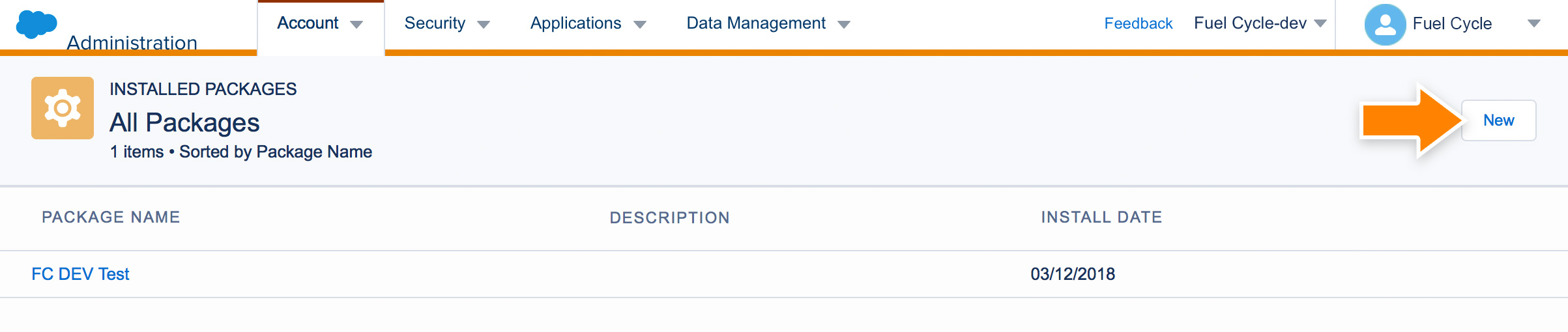
Task: Open the Applications dropdown arrow
Action: (x=639, y=25)
